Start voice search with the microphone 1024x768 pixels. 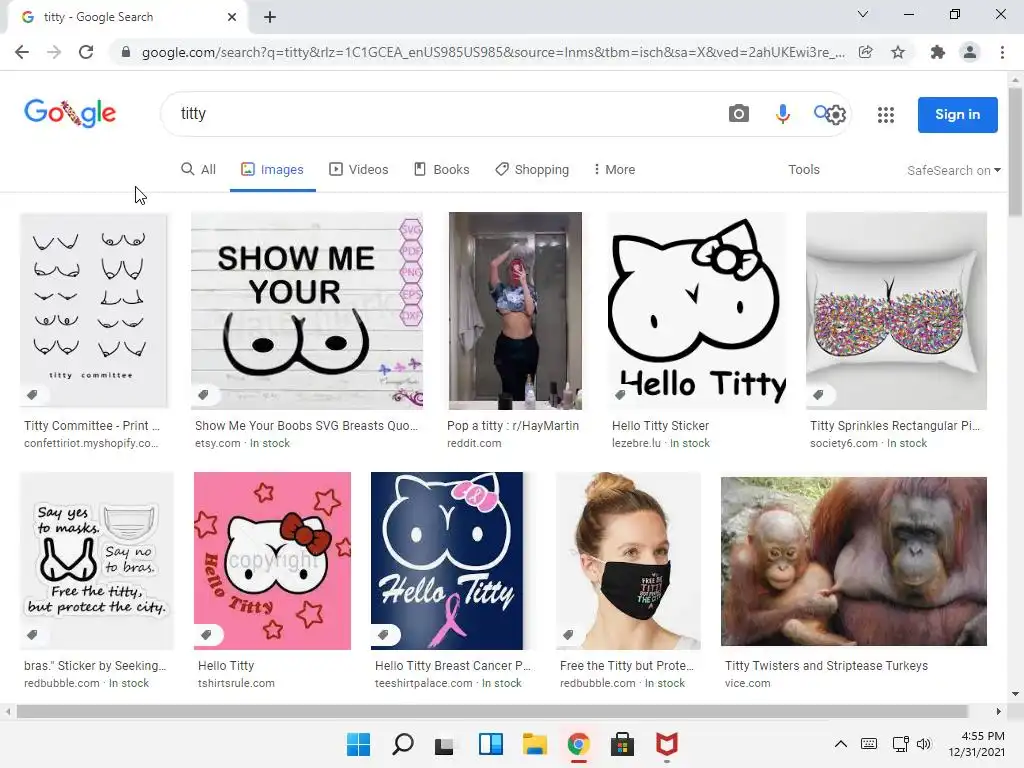click(x=782, y=114)
